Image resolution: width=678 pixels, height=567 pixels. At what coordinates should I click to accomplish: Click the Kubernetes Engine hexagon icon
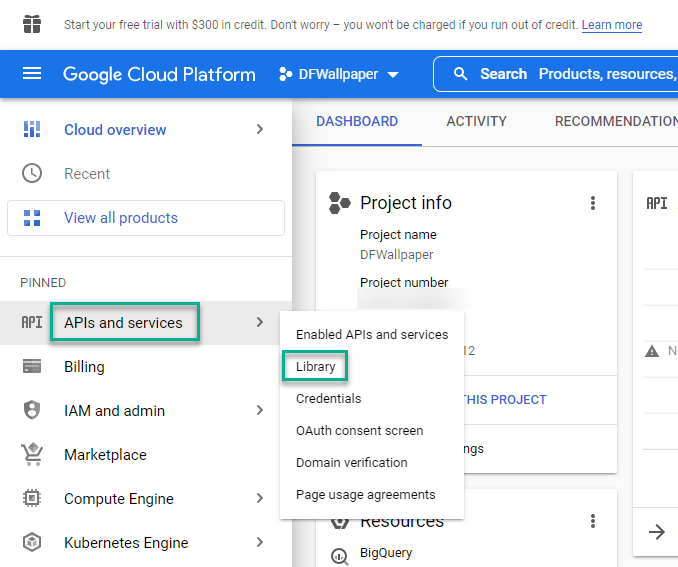32,542
